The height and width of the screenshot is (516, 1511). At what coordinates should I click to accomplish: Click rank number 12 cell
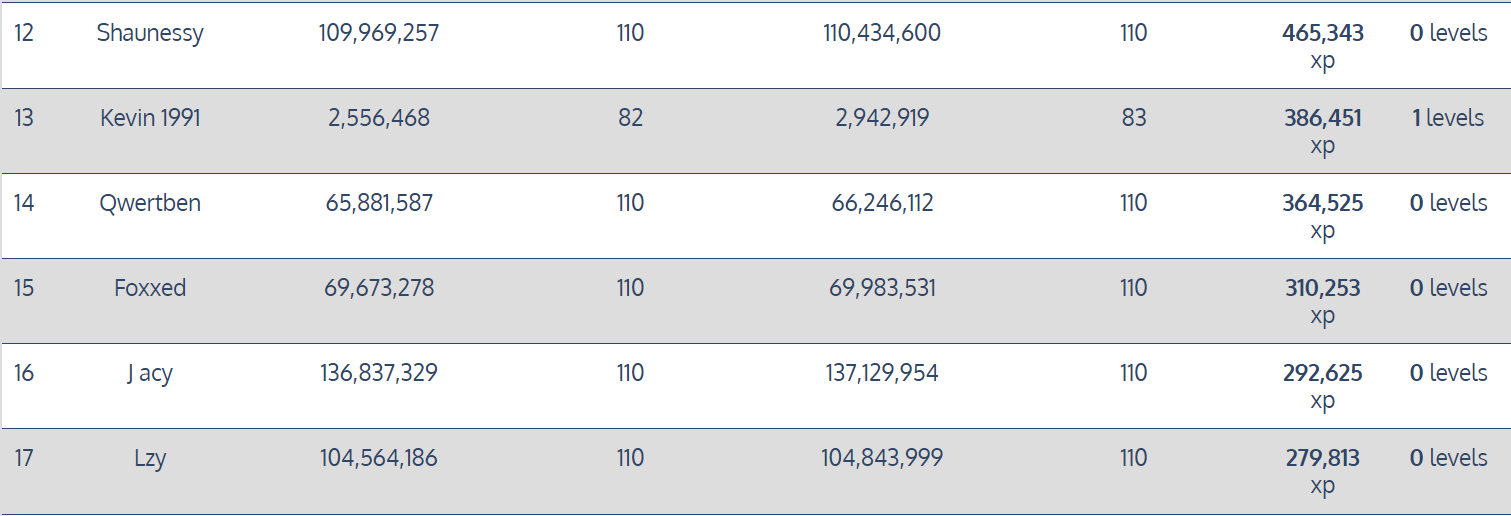click(24, 33)
